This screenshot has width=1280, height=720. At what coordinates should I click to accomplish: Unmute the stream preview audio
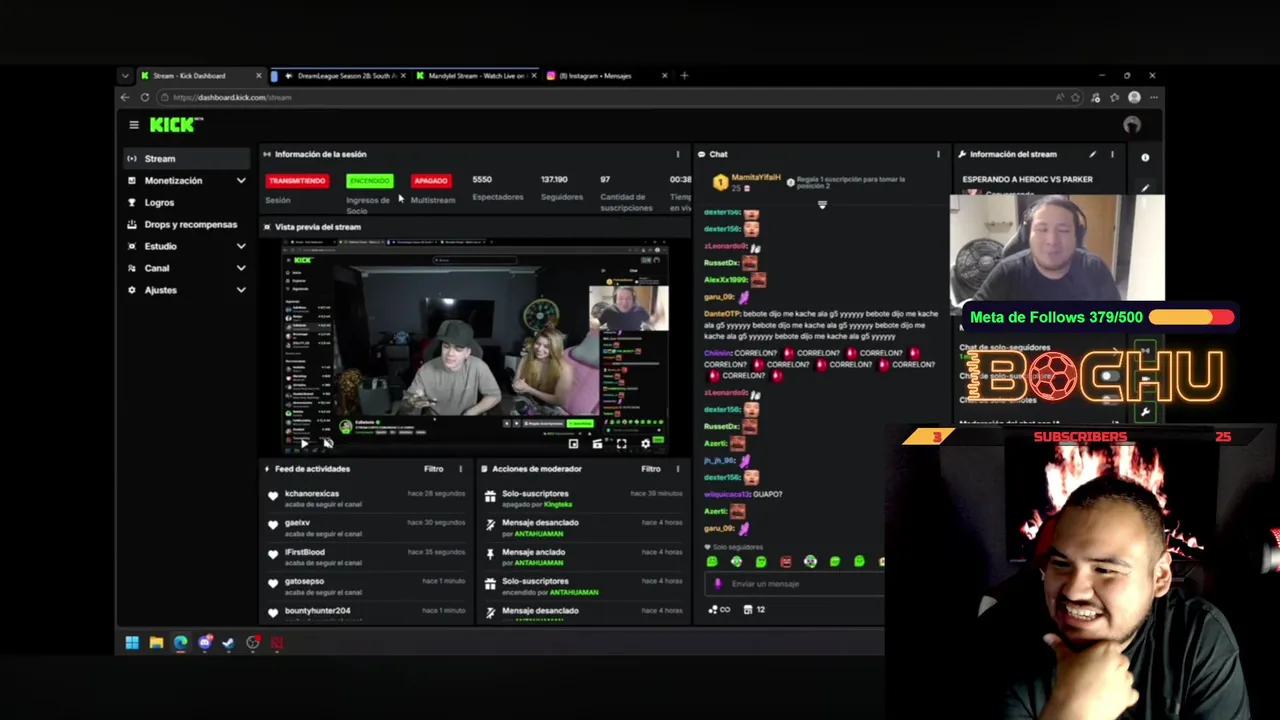(x=327, y=443)
